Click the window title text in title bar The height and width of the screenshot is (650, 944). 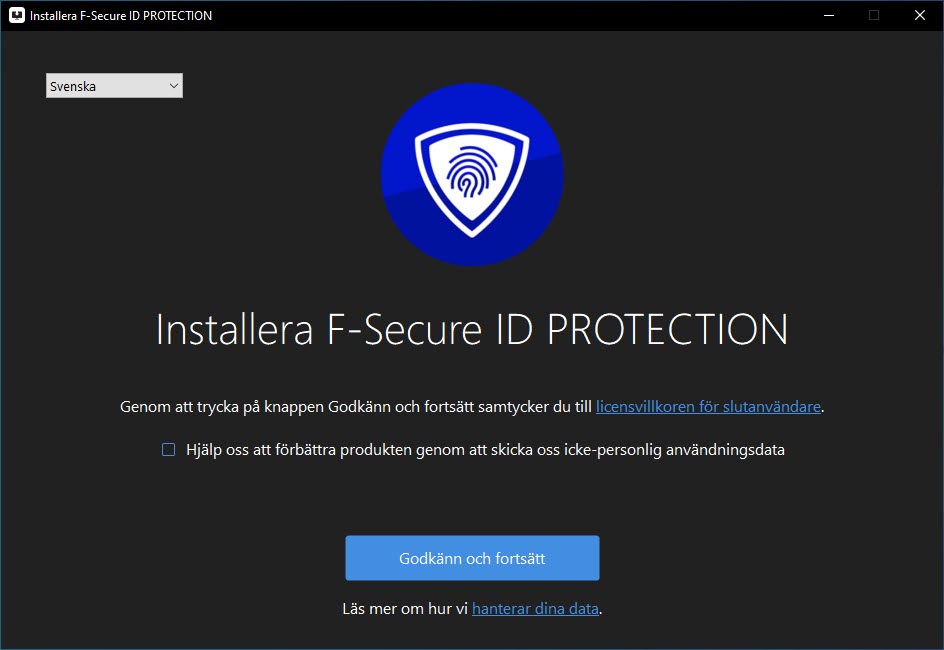point(121,16)
